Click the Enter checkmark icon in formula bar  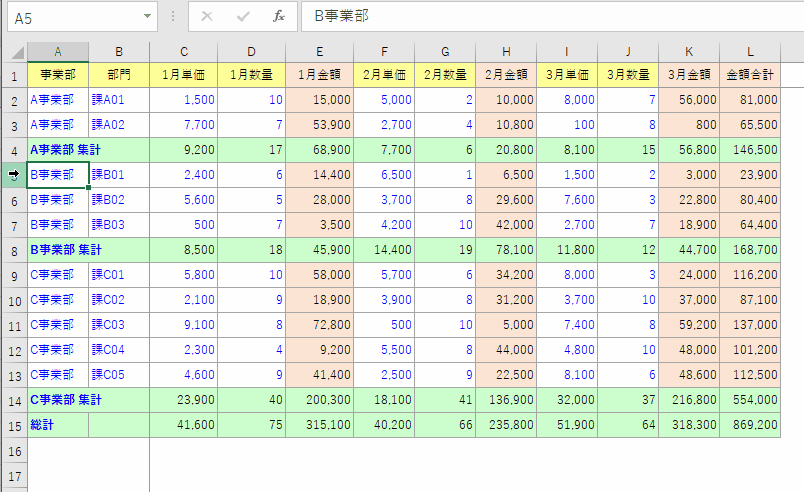[243, 16]
